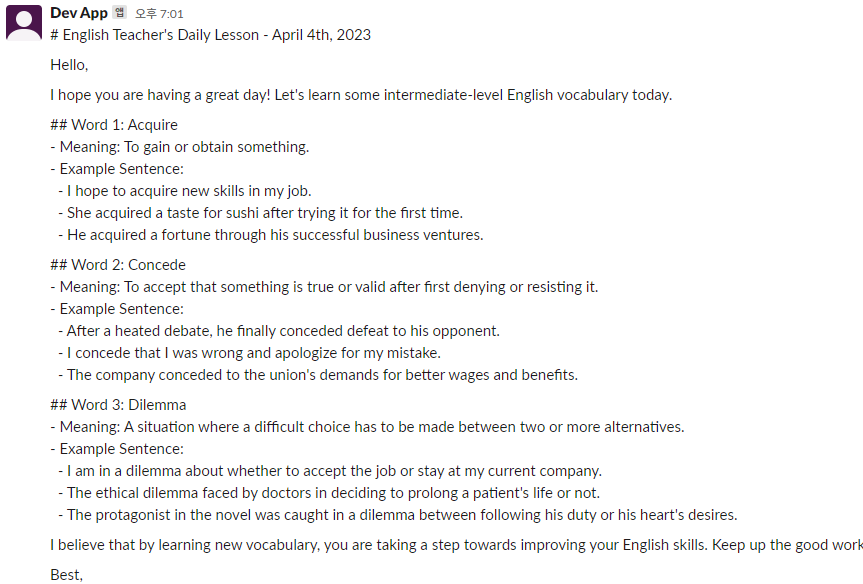Click the English Teacher's Daily Lesson title line
Screen dimensions: 863x584
click(x=210, y=35)
